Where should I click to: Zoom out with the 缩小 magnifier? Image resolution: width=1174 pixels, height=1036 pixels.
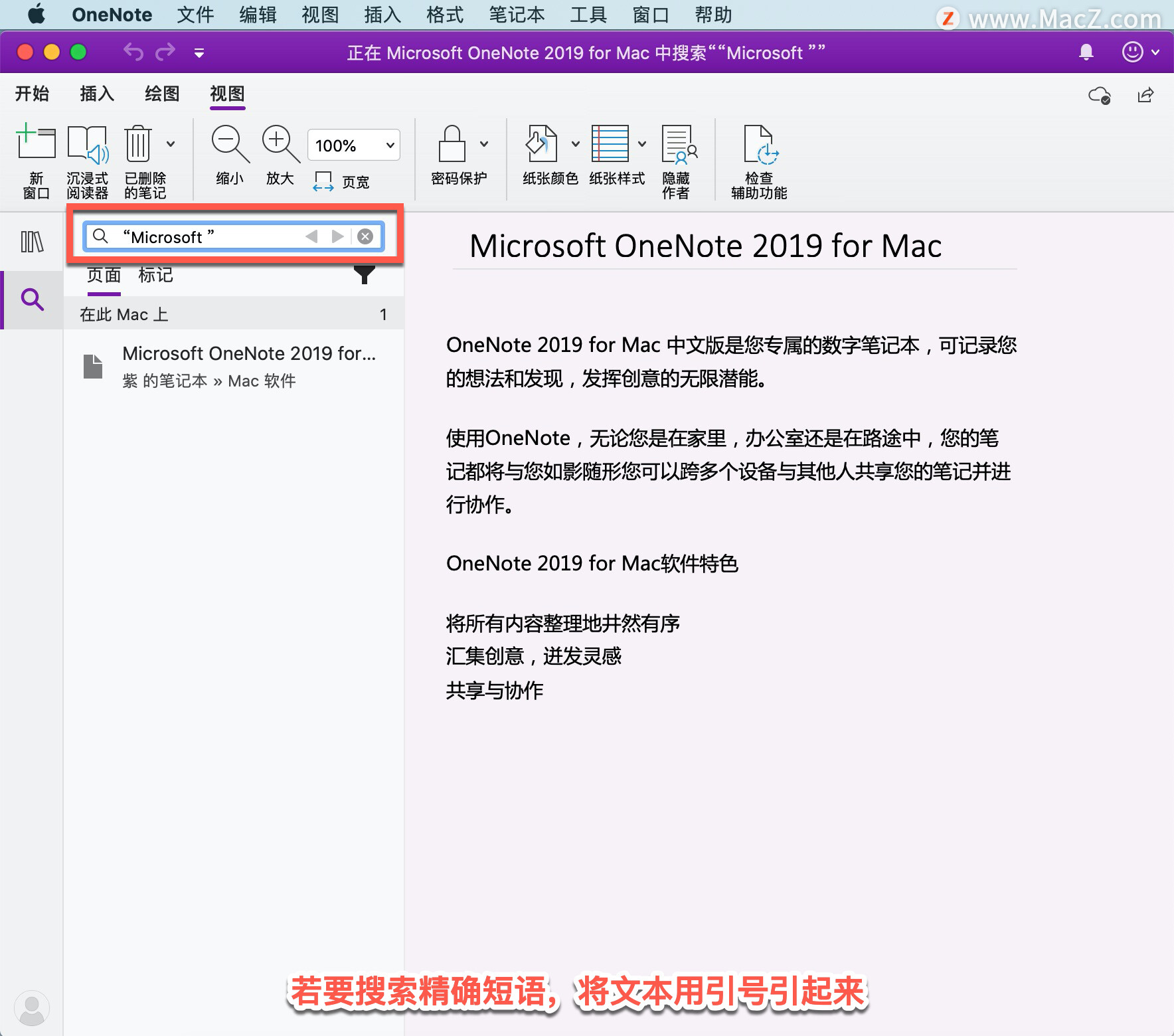[x=230, y=155]
